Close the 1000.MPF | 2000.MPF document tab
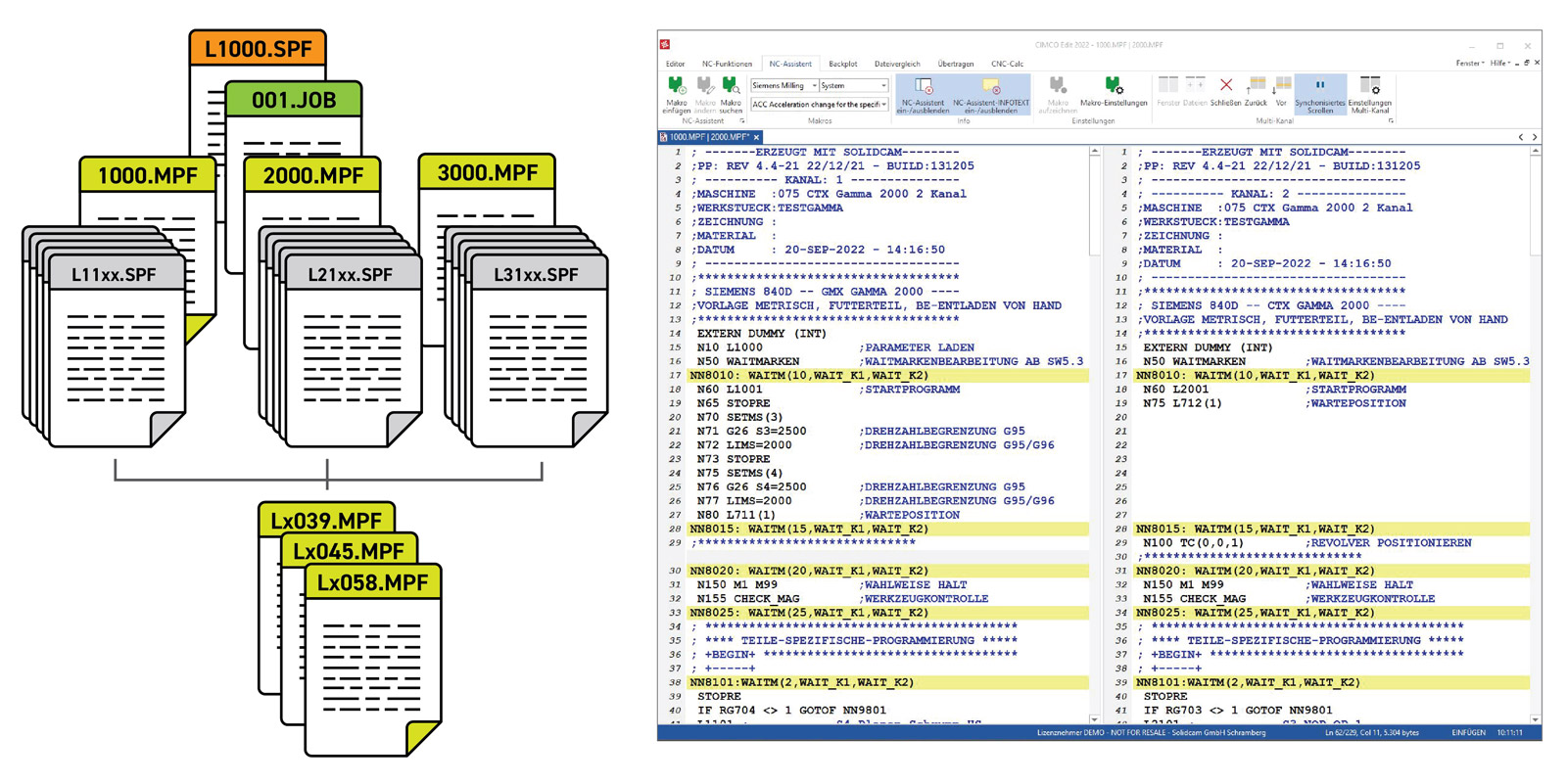This screenshot has width=1567, height=784. (x=756, y=137)
